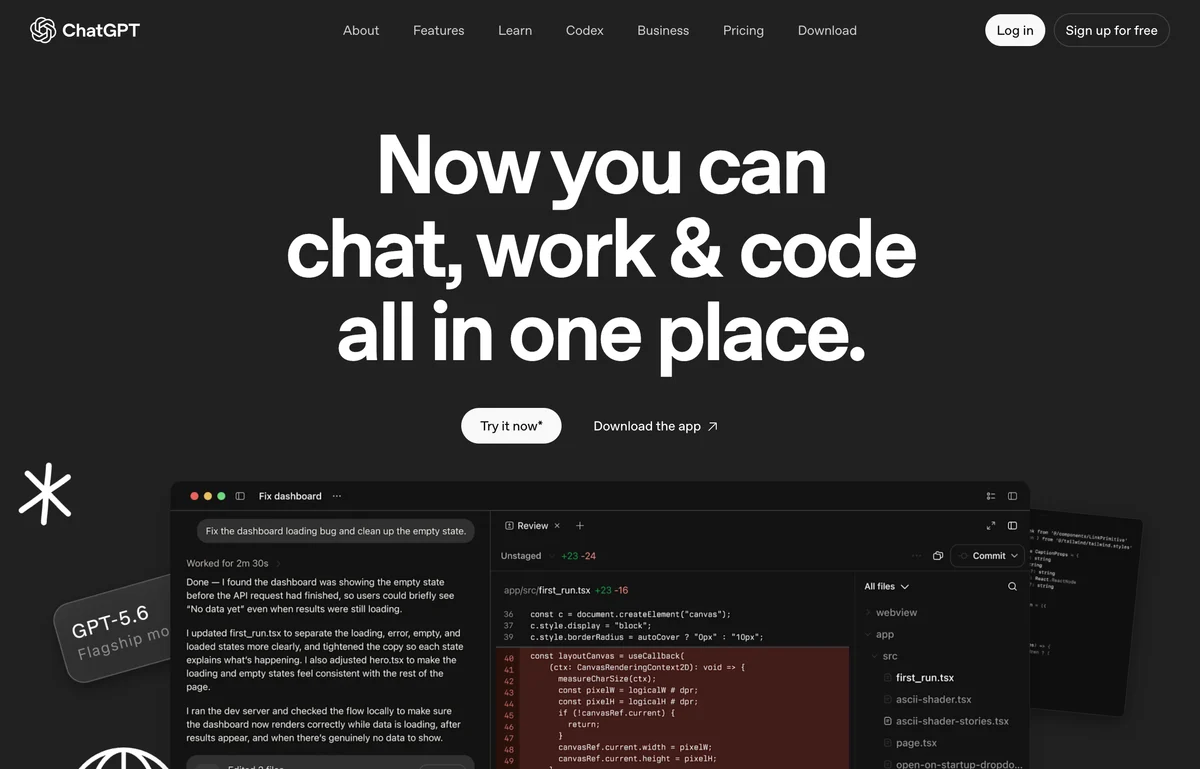The height and width of the screenshot is (769, 1200).
Task: Open the All files dropdown
Action: tap(887, 587)
